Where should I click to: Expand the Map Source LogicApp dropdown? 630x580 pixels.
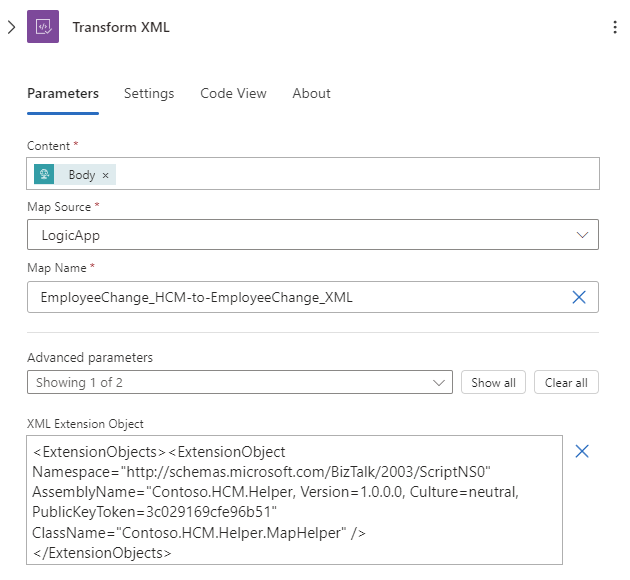click(x=313, y=235)
